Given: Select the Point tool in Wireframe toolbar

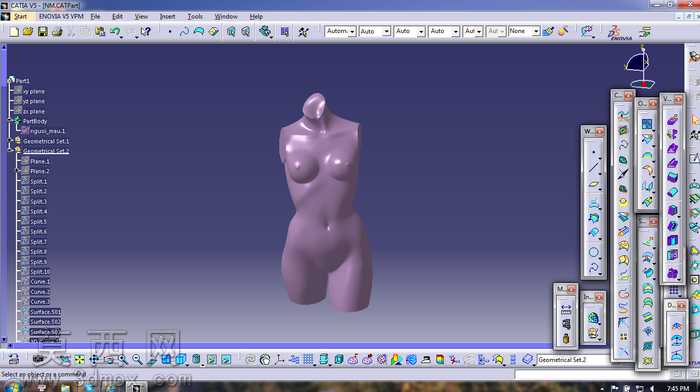Looking at the screenshot, I should point(593,152).
